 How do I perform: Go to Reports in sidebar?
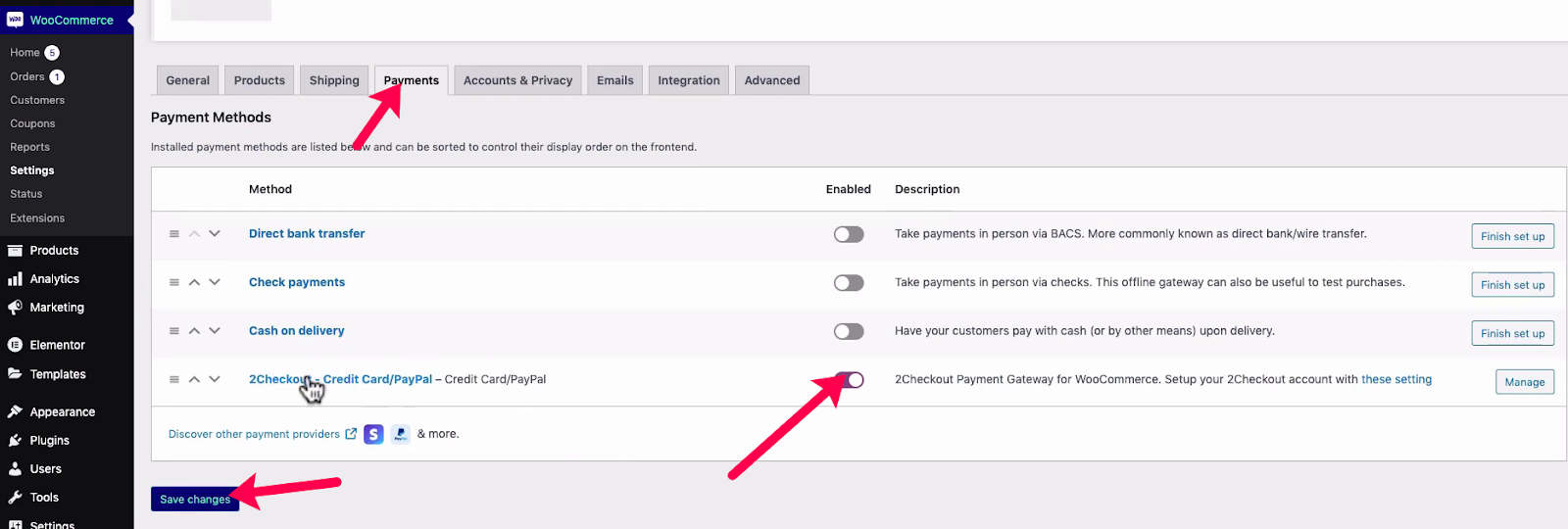pyautogui.click(x=29, y=147)
